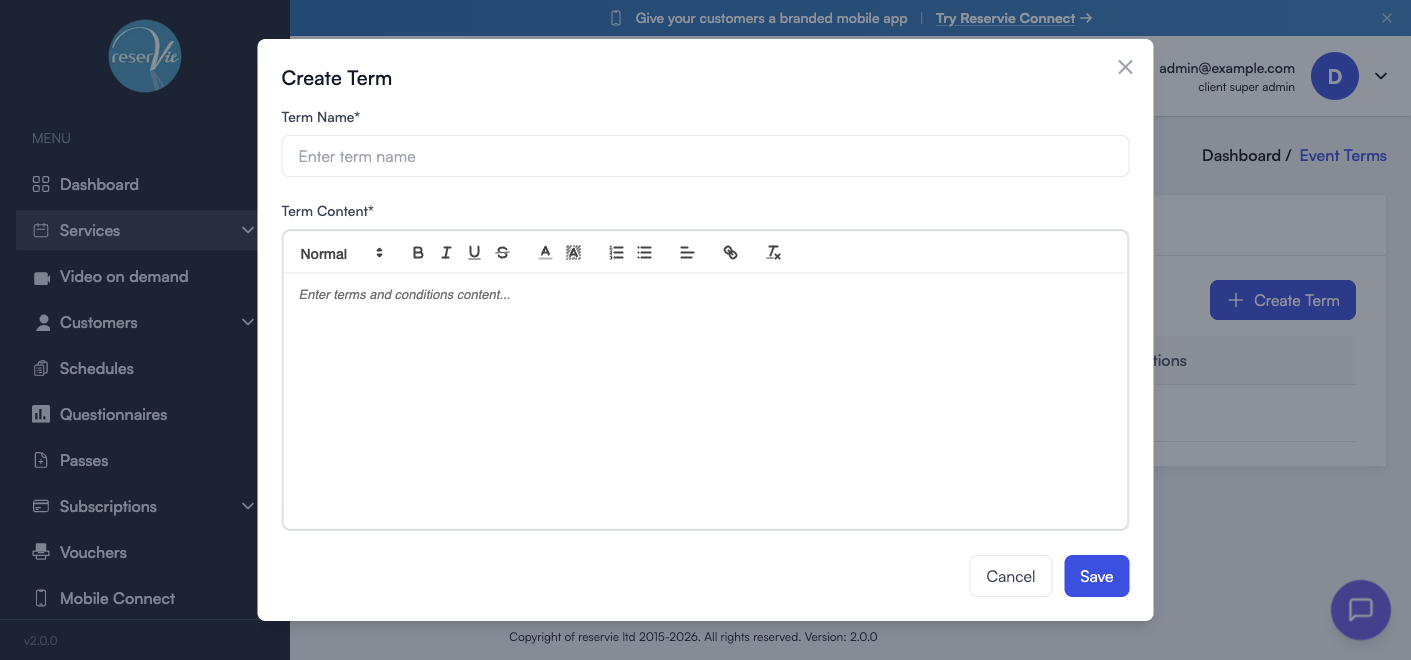Click the Mobile Connect phone icon
Image resolution: width=1411 pixels, height=660 pixels.
click(x=41, y=598)
